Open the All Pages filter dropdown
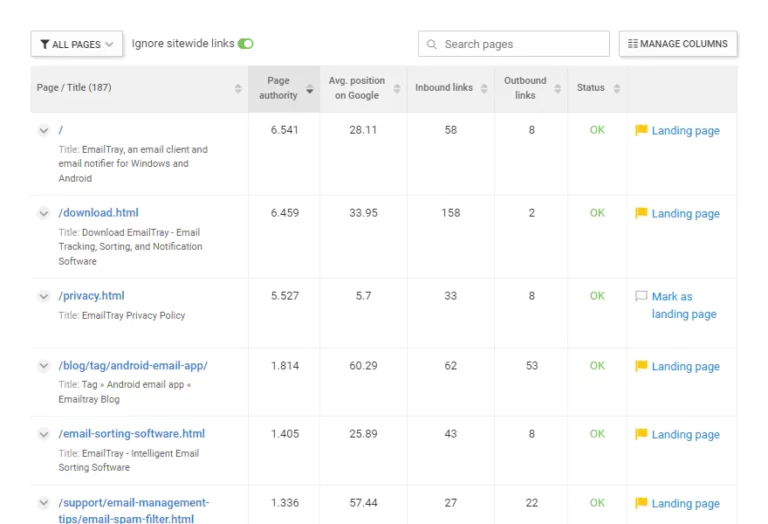Image resolution: width=768 pixels, height=524 pixels. 77,44
